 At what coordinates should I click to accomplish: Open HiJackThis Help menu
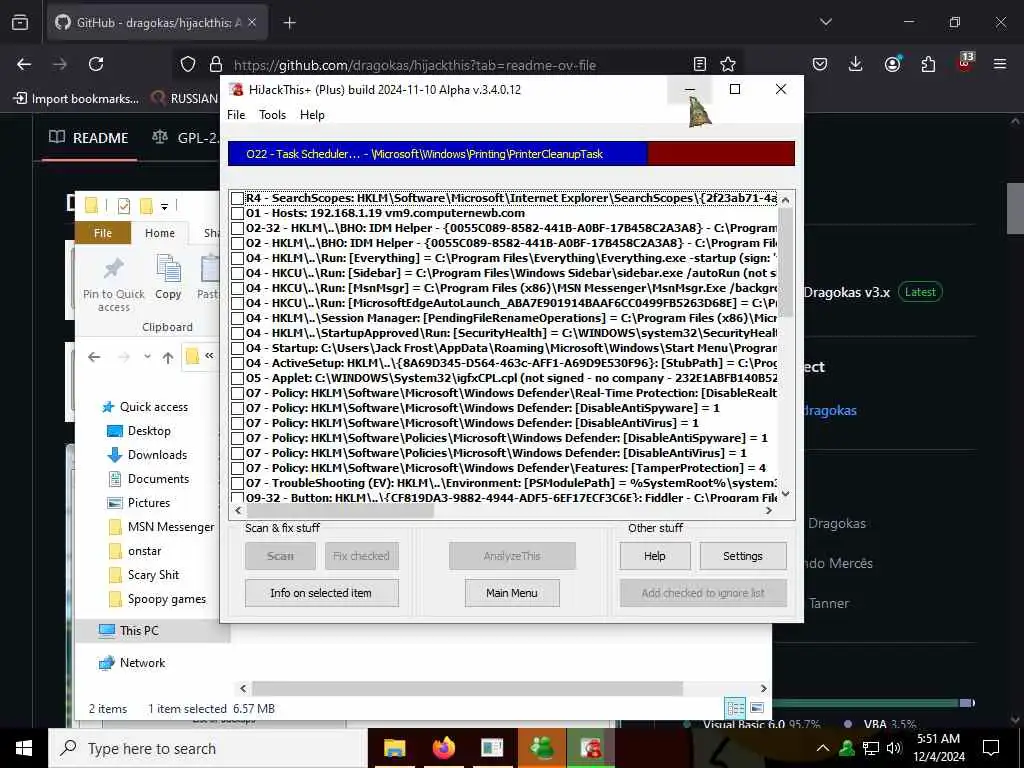[312, 115]
